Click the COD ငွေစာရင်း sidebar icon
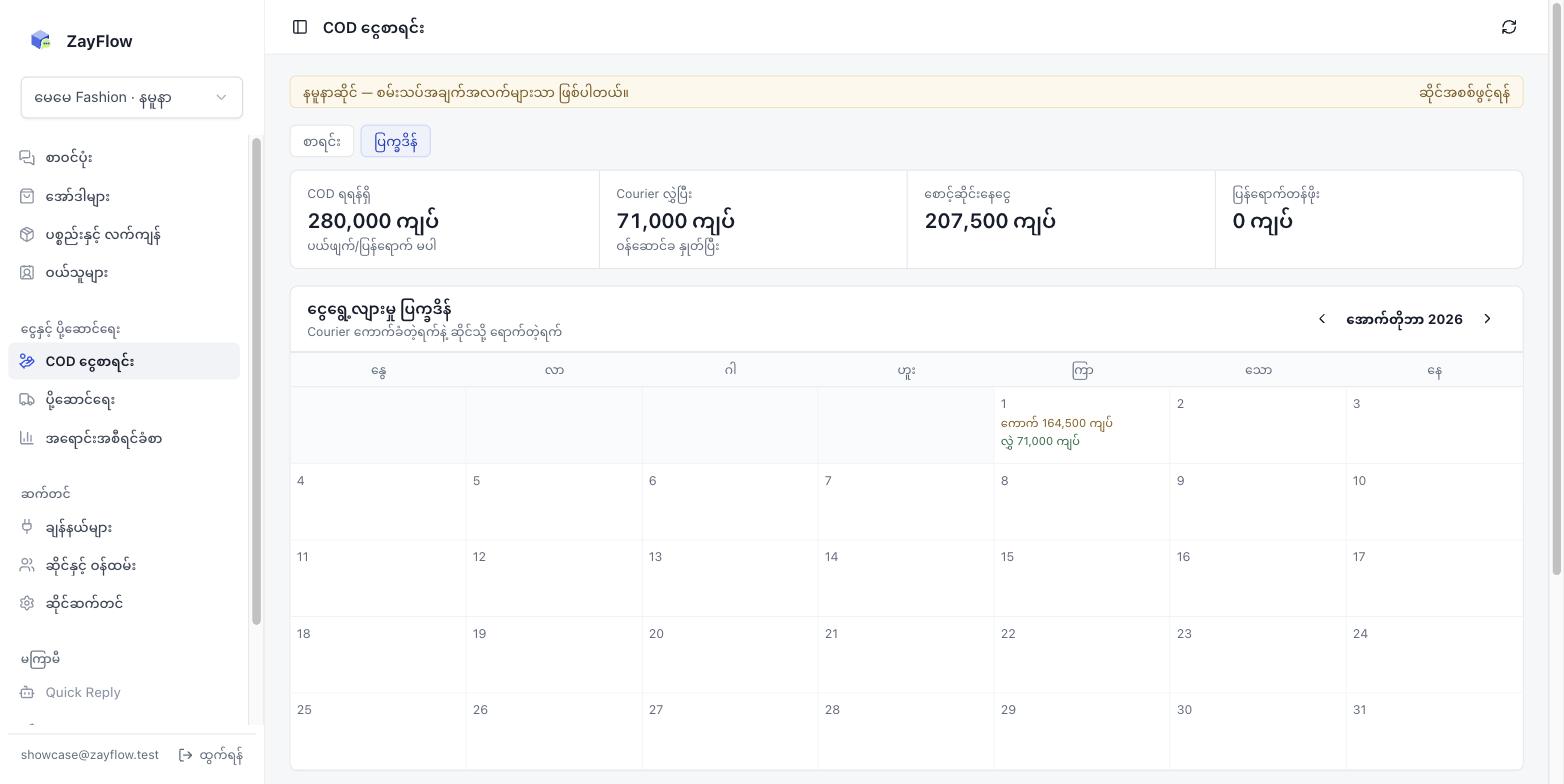 click(x=27, y=361)
